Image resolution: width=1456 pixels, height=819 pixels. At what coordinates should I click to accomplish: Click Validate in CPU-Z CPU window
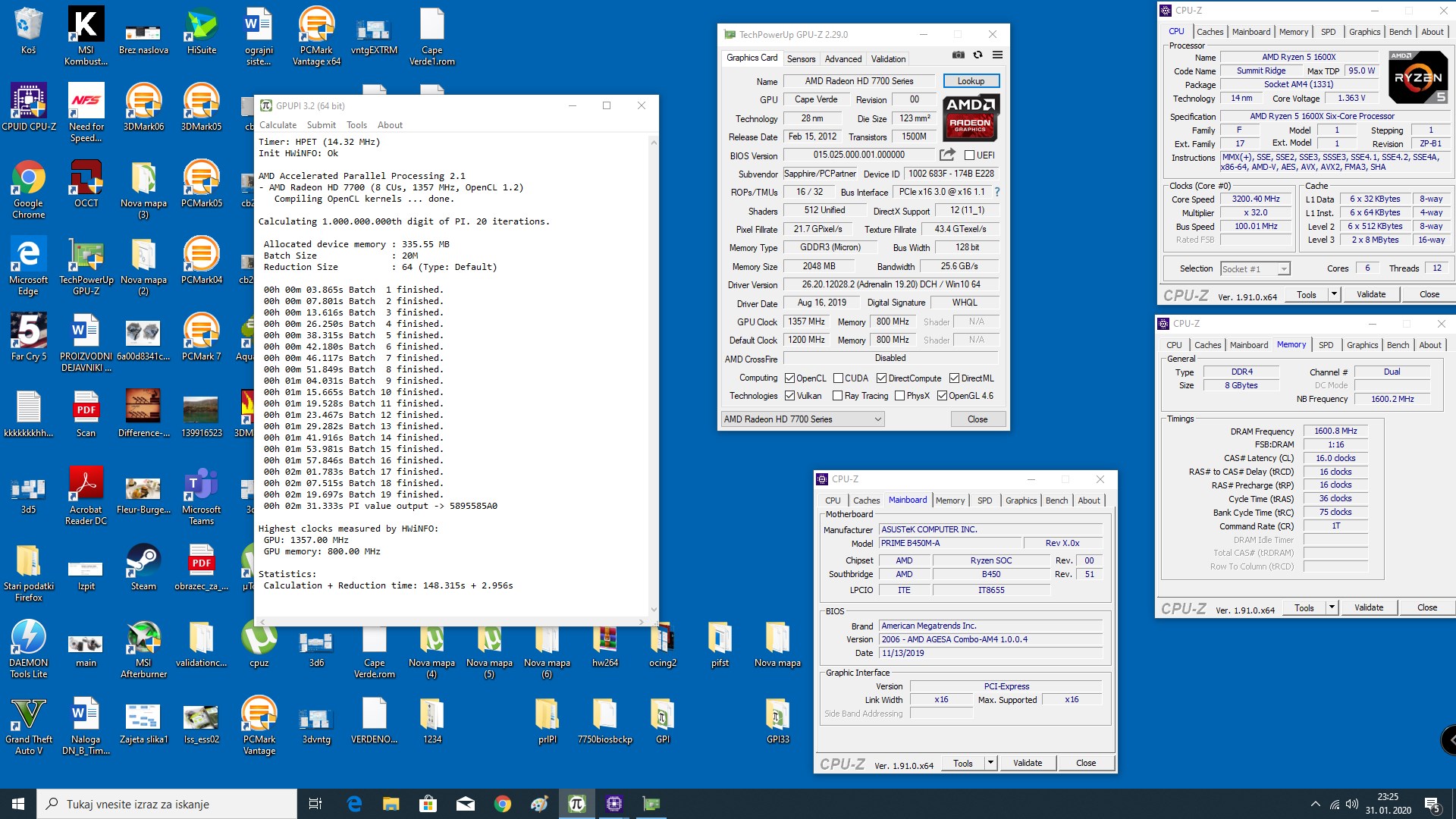tap(1371, 294)
